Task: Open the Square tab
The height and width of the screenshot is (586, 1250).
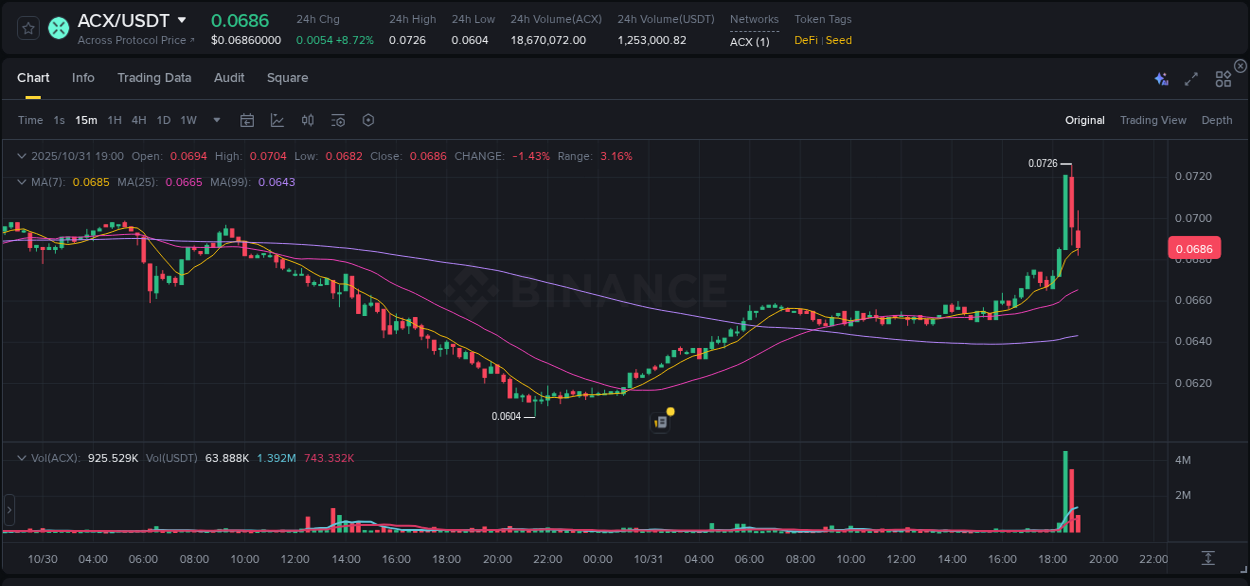Action: (x=287, y=77)
